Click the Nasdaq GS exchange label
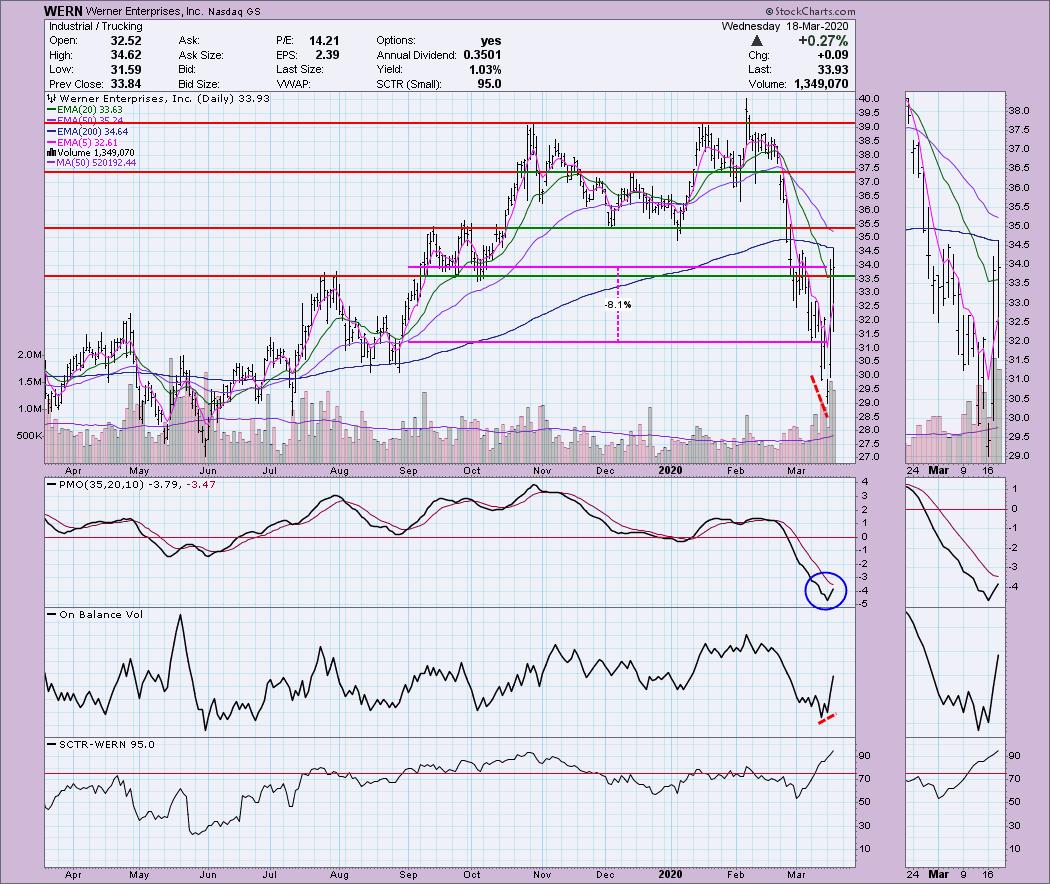Viewport: 1050px width, 884px height. click(236, 11)
